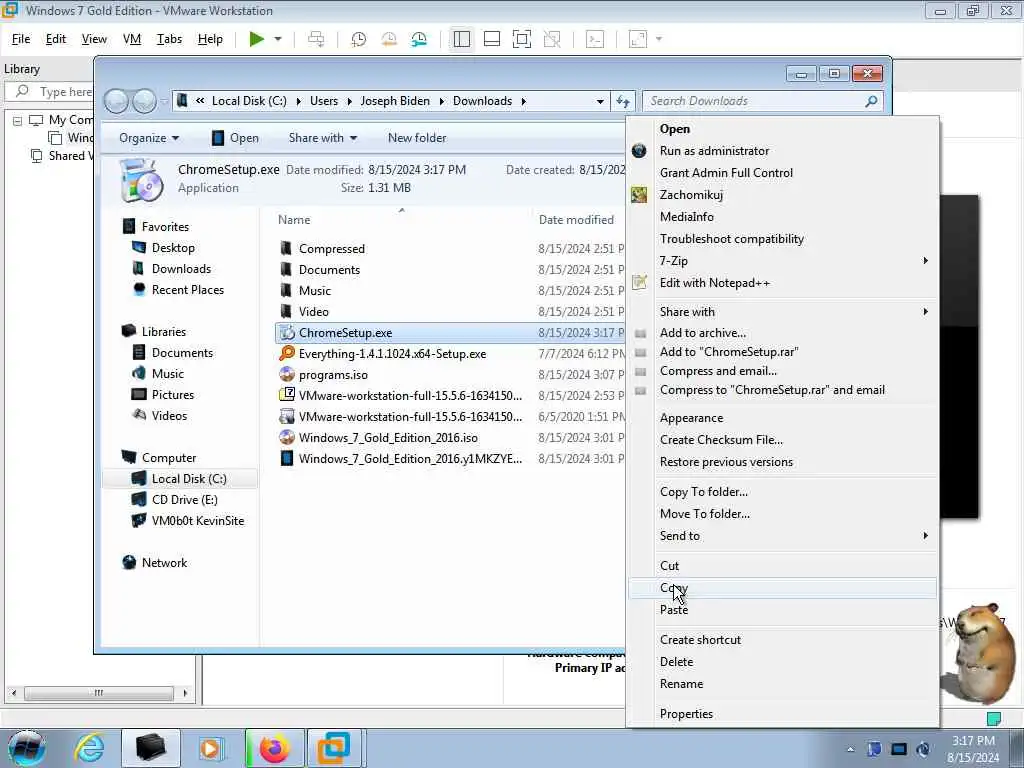Enter full screen mode icon
The height and width of the screenshot is (768, 1024).
click(522, 39)
